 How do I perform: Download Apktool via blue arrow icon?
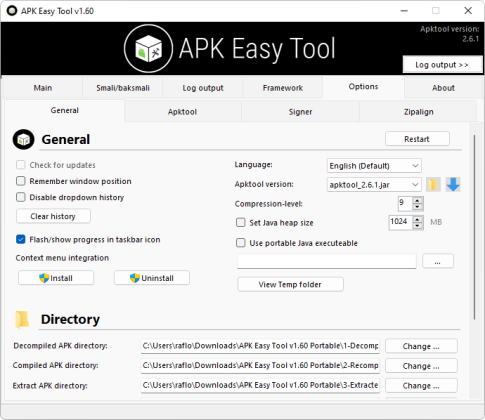453,184
